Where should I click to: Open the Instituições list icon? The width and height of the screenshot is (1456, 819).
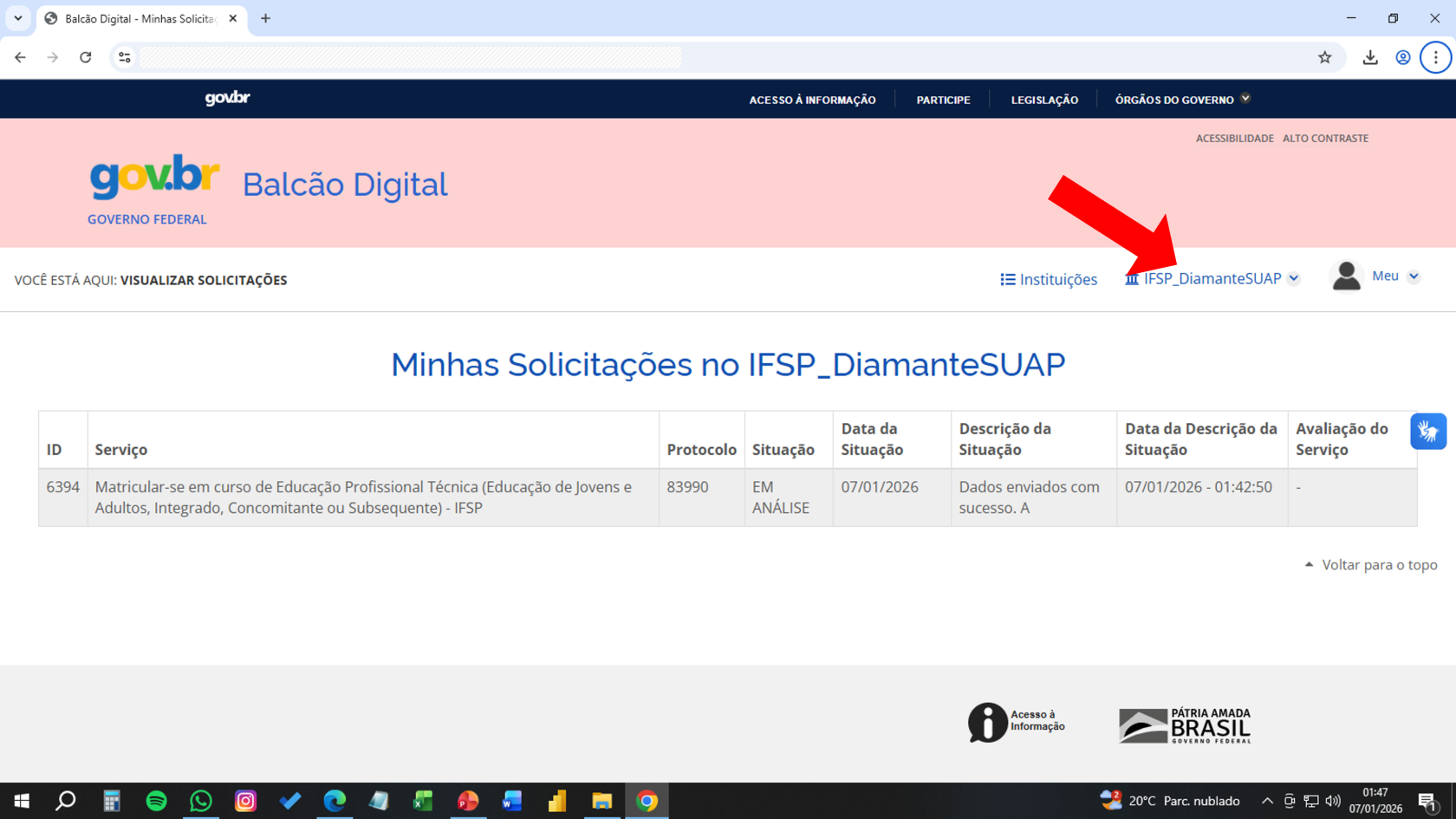point(1006,279)
